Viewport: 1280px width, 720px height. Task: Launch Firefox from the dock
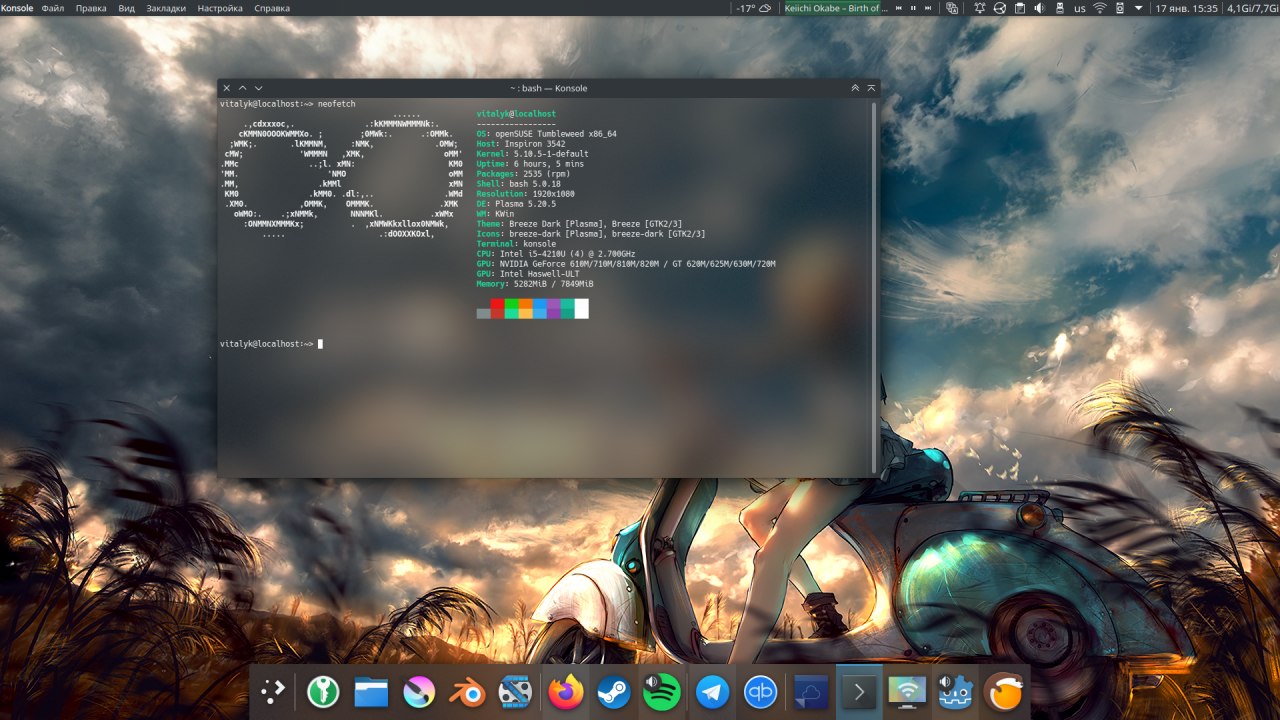pyautogui.click(x=566, y=692)
